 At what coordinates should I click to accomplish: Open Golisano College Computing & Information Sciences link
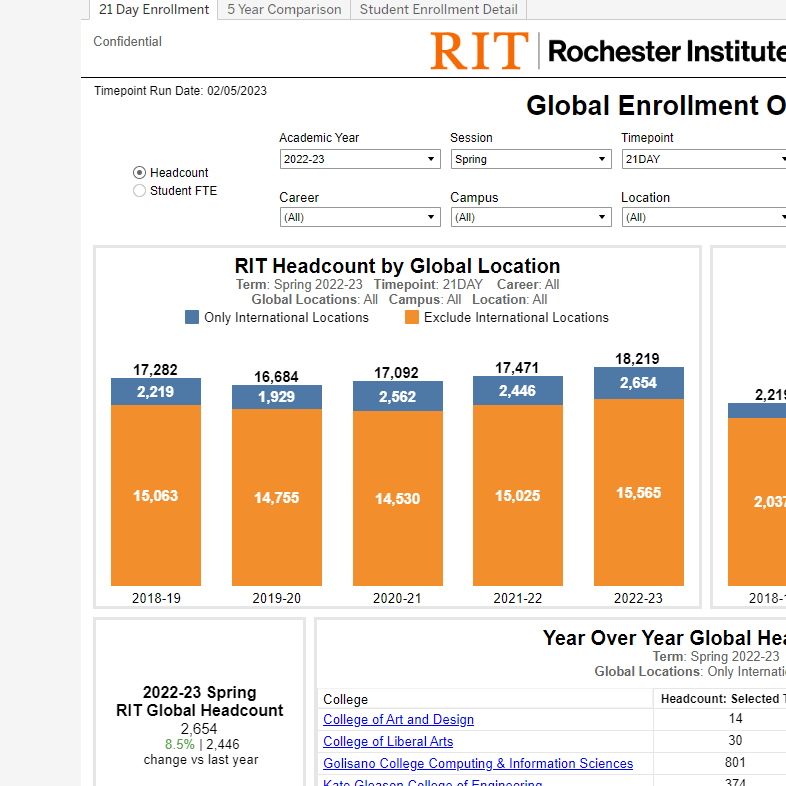point(478,763)
